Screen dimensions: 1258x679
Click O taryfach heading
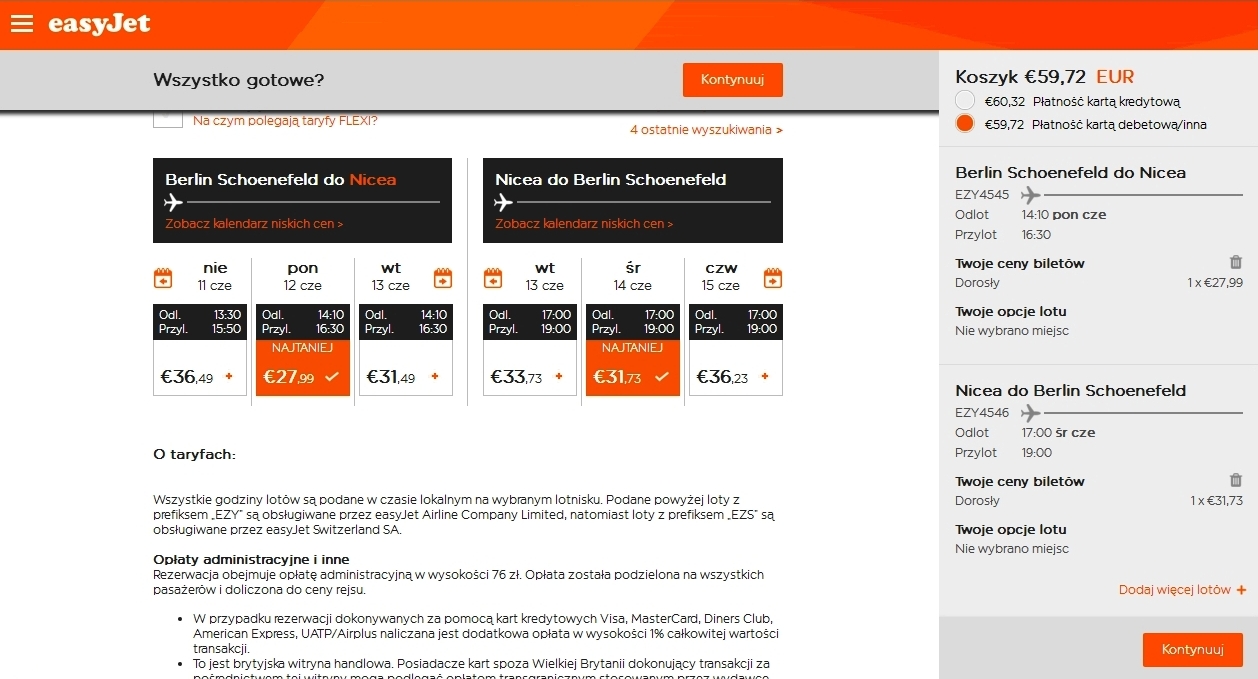(194, 454)
